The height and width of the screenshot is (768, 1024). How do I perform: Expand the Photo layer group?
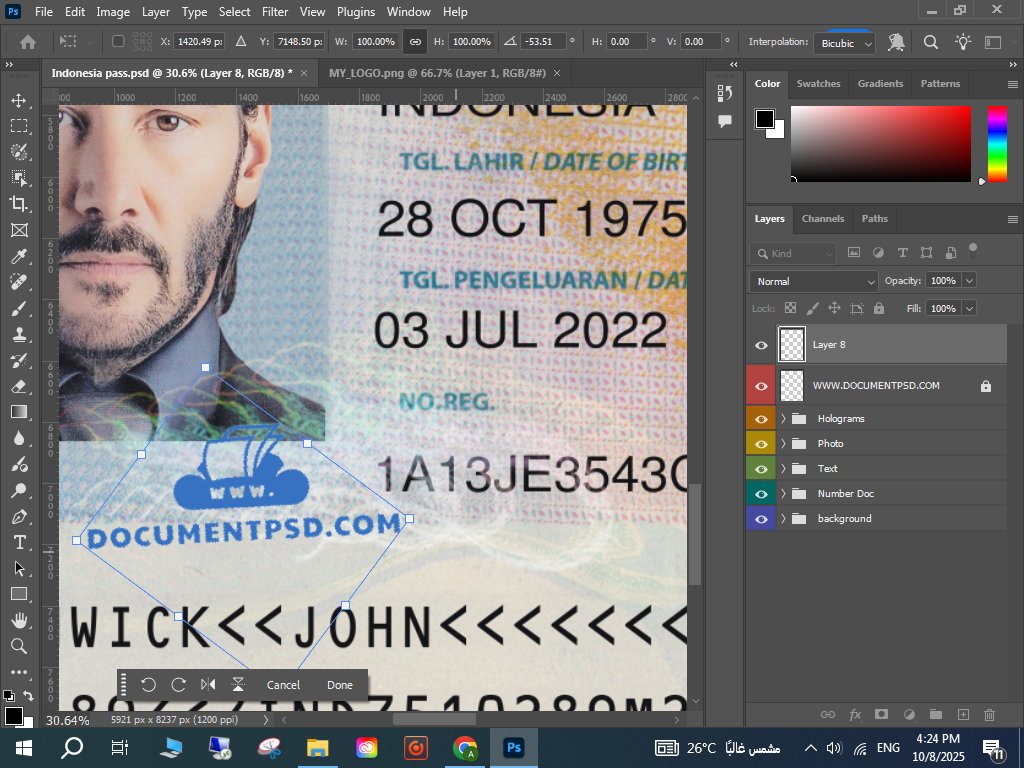784,444
